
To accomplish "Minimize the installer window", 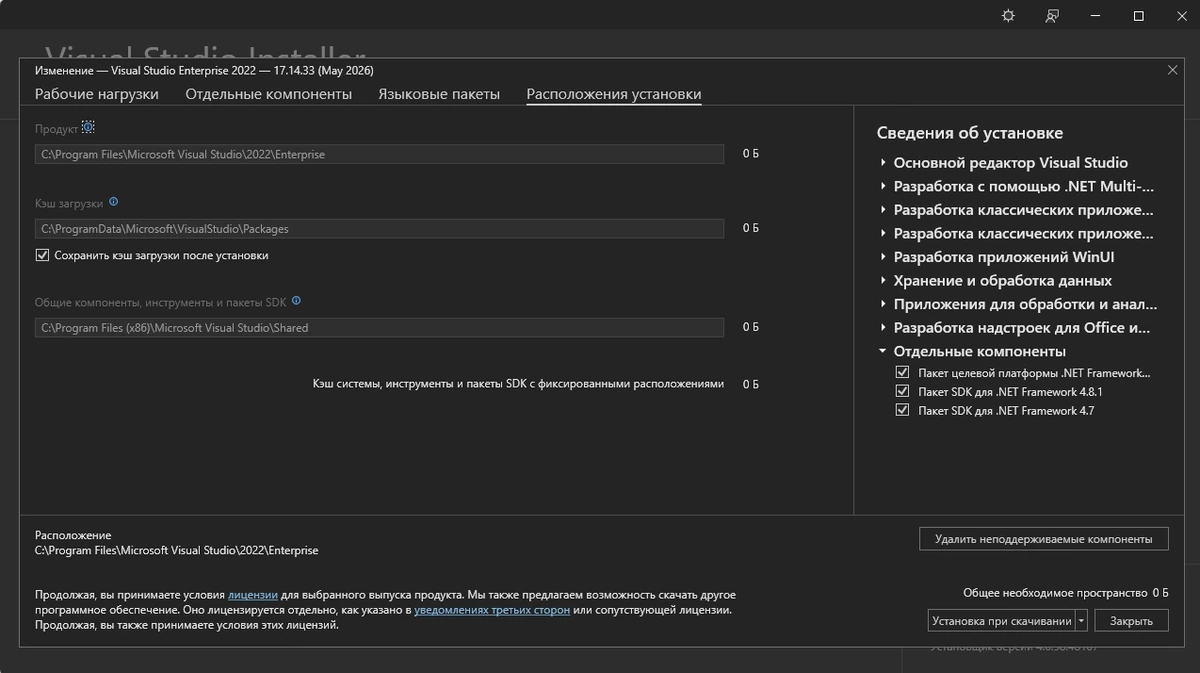I will pos(1096,16).
